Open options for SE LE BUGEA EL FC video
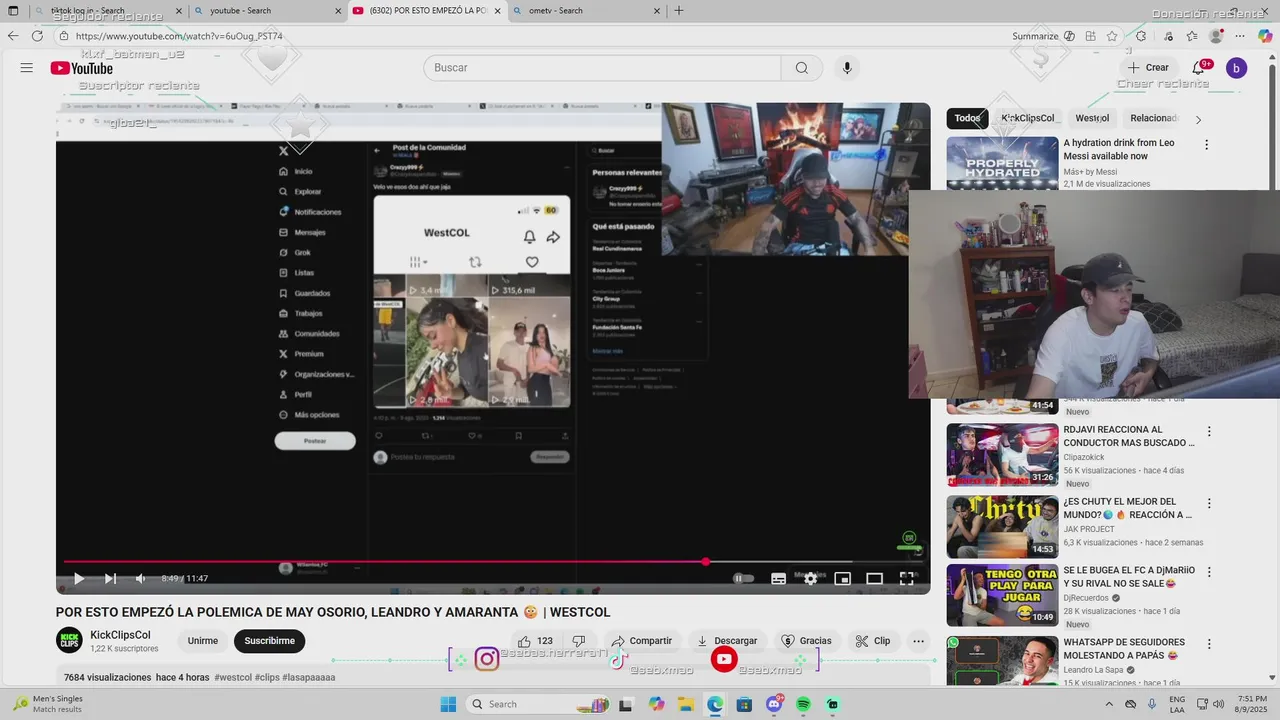The image size is (1280, 720). tap(1209, 573)
